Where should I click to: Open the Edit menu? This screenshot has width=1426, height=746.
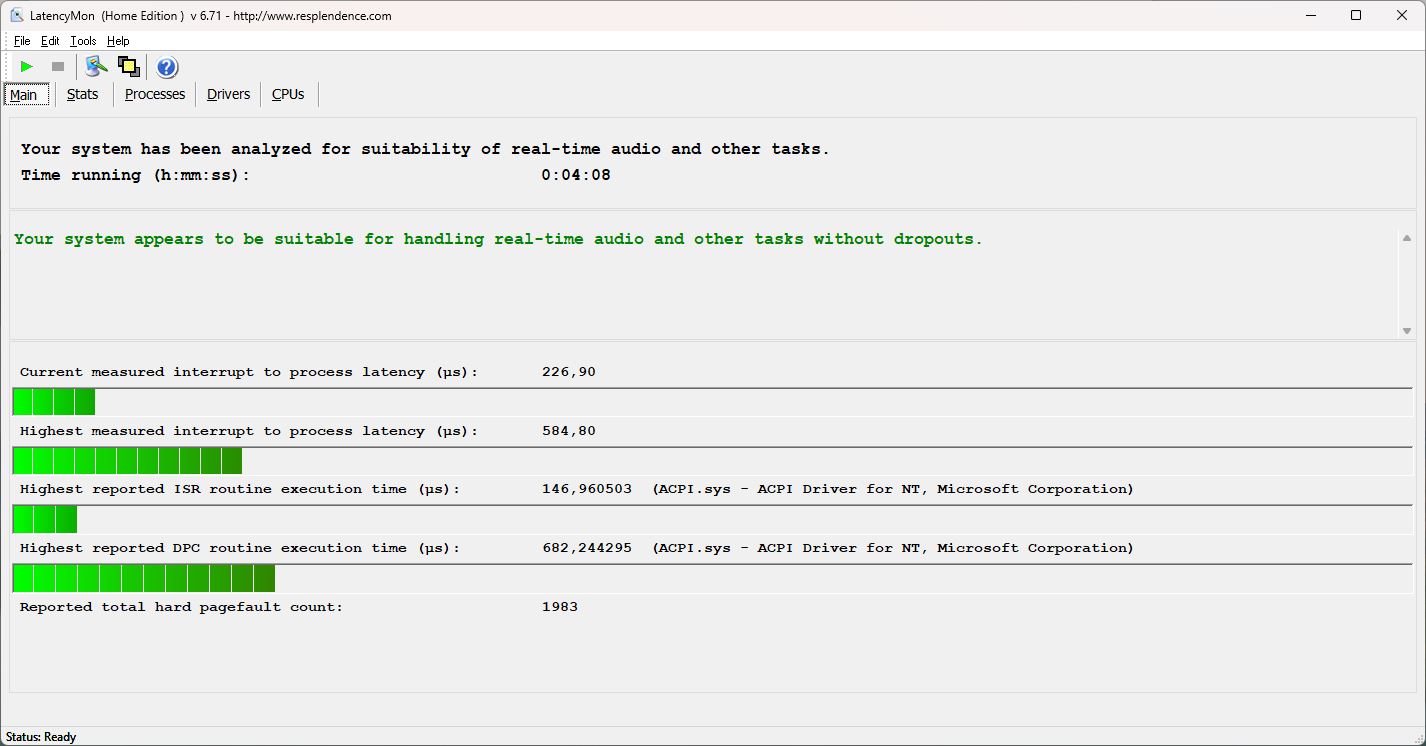(50, 41)
